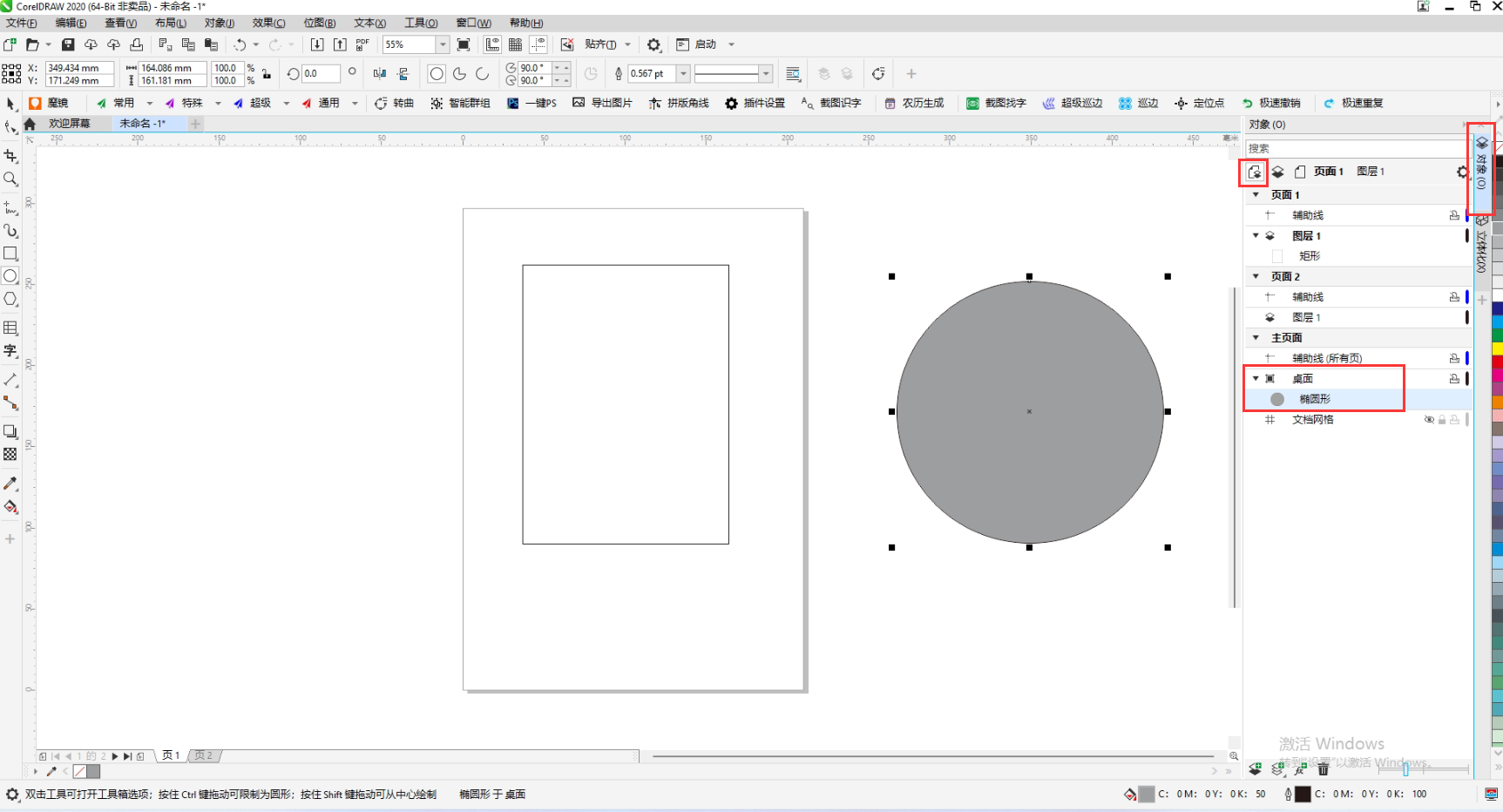Select the Table tool
This screenshot has width=1503, height=812.
[x=10, y=328]
